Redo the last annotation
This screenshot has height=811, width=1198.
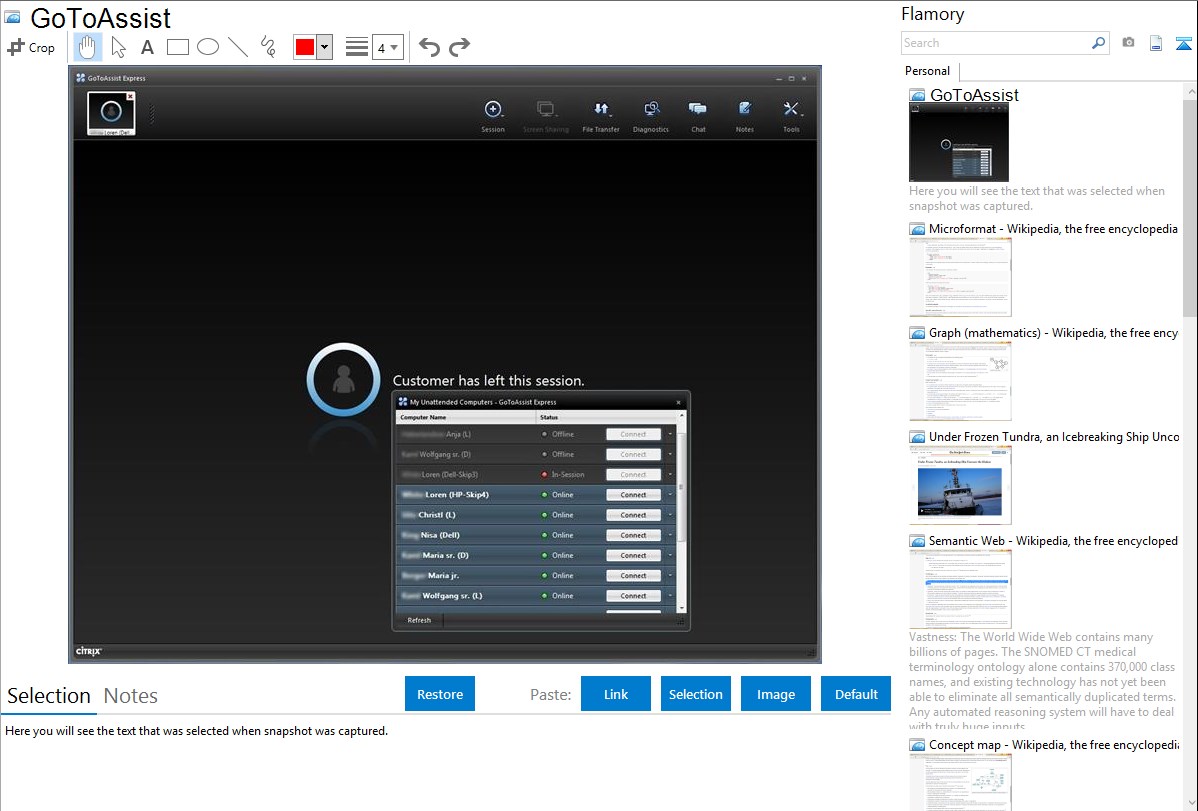(x=459, y=47)
